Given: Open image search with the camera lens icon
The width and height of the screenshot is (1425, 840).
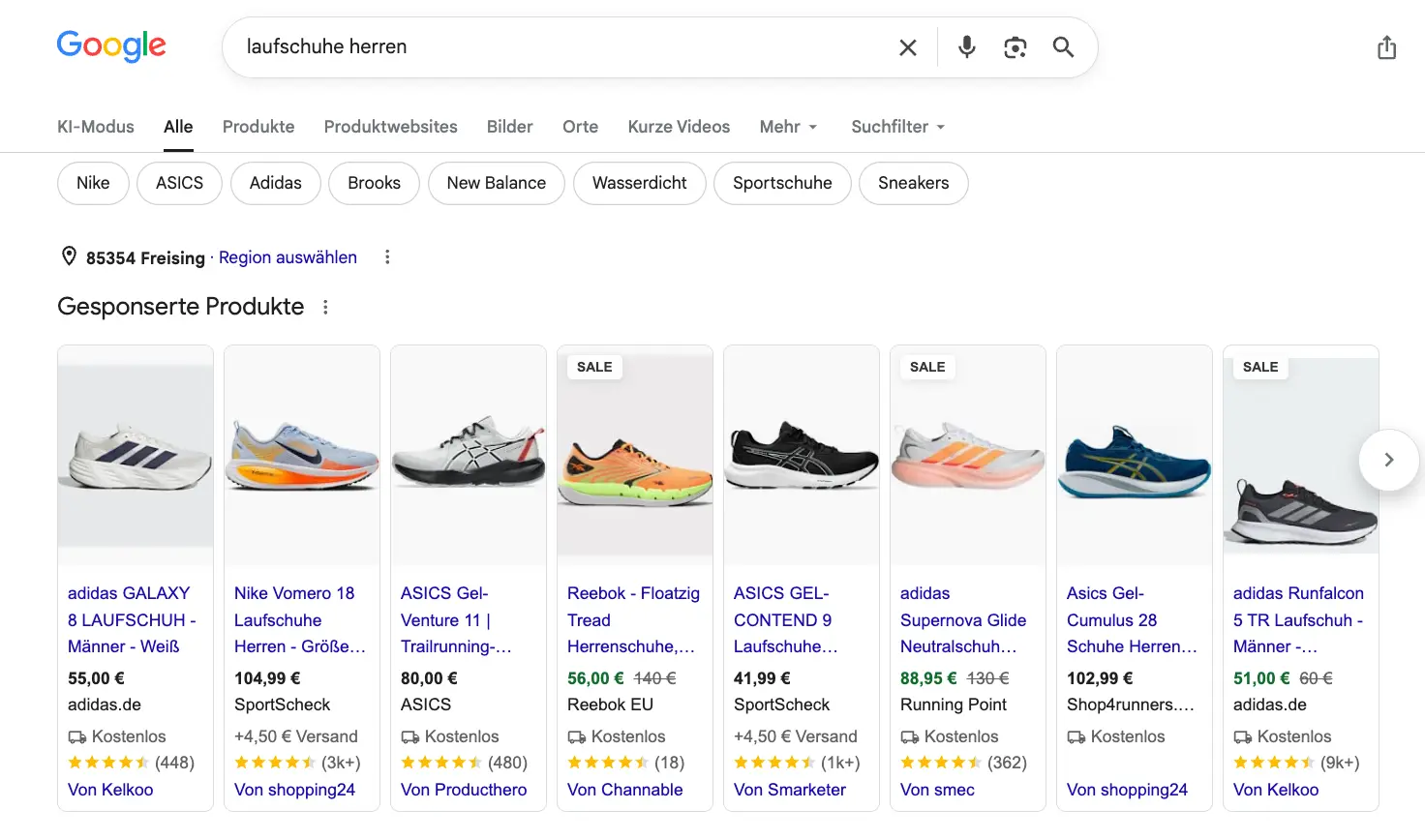Looking at the screenshot, I should (1015, 47).
